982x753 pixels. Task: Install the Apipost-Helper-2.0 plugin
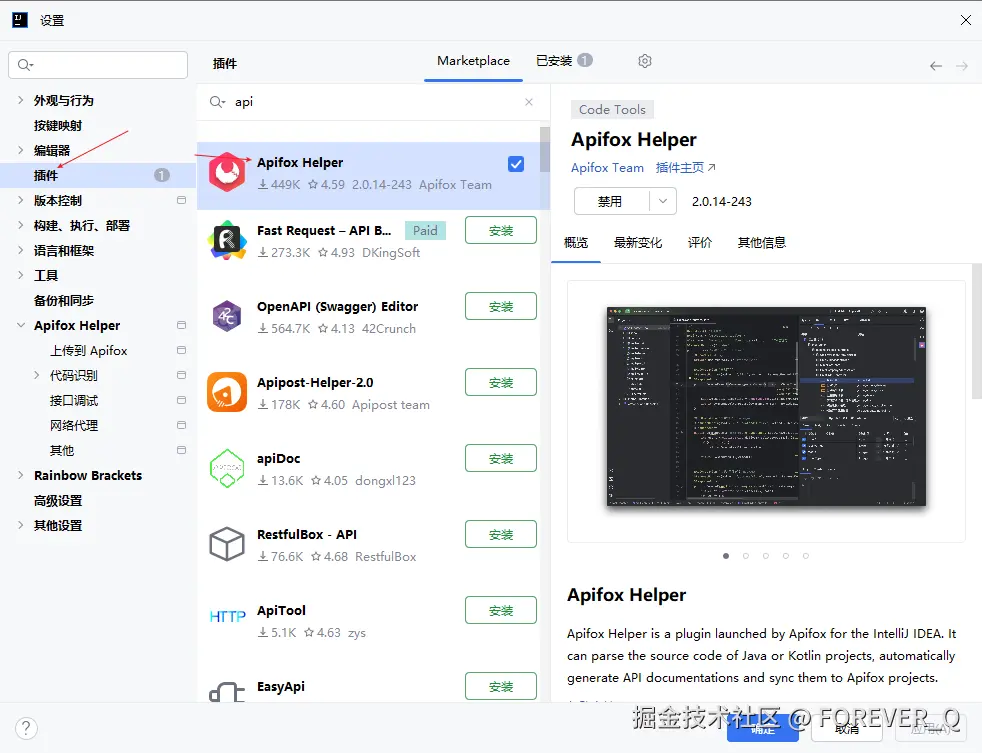click(x=501, y=382)
